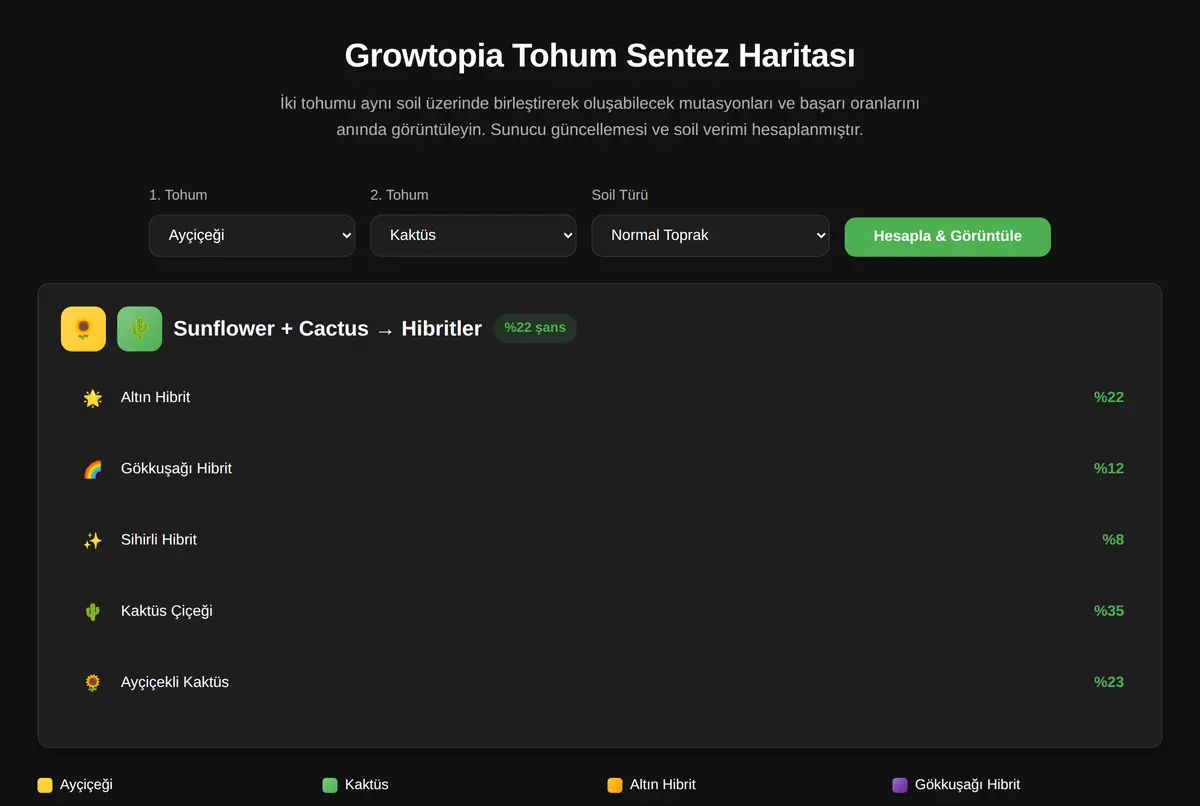The width and height of the screenshot is (1200, 806).
Task: Click the sunflower icon beside Ayçiçekli Kaktüs
Action: [93, 682]
